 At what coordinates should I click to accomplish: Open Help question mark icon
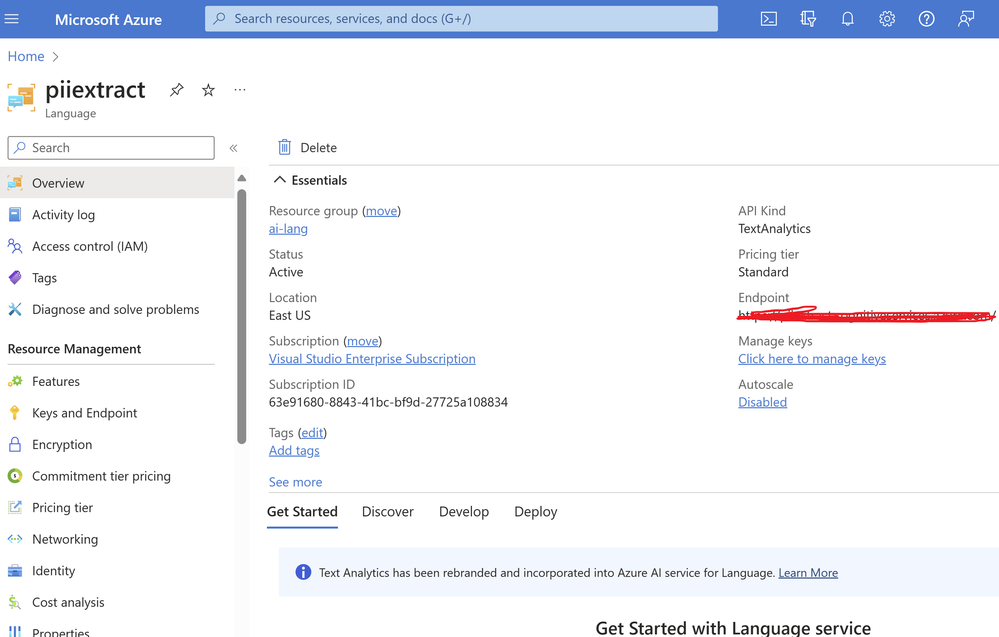pos(926,19)
